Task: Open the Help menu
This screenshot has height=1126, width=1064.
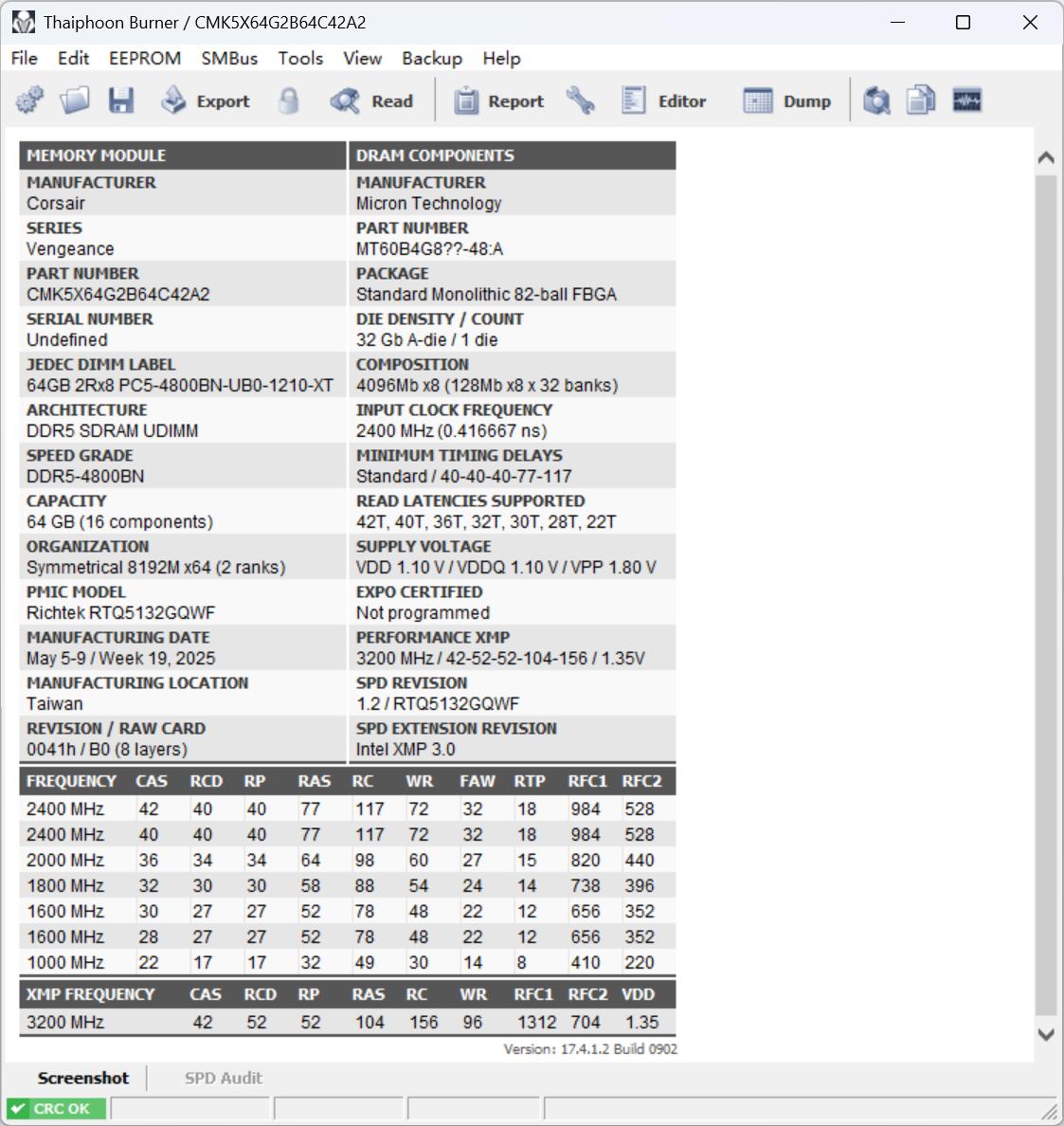Action: [501, 58]
